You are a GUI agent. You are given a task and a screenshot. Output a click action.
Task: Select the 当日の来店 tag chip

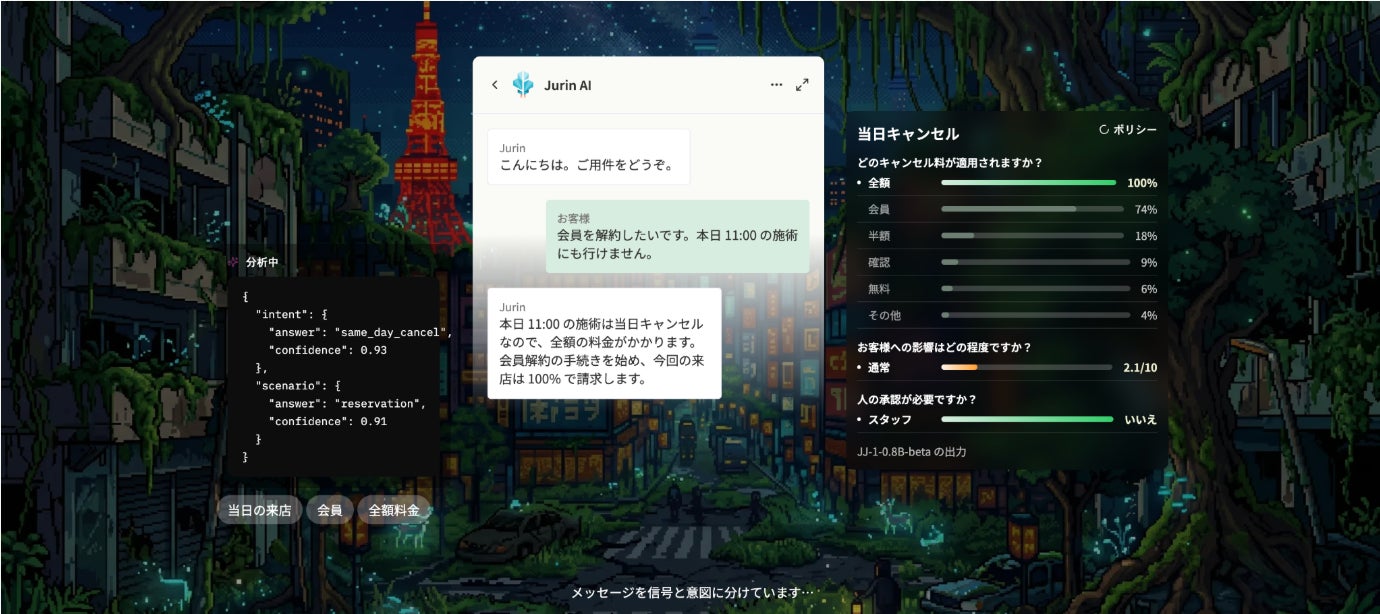(259, 510)
